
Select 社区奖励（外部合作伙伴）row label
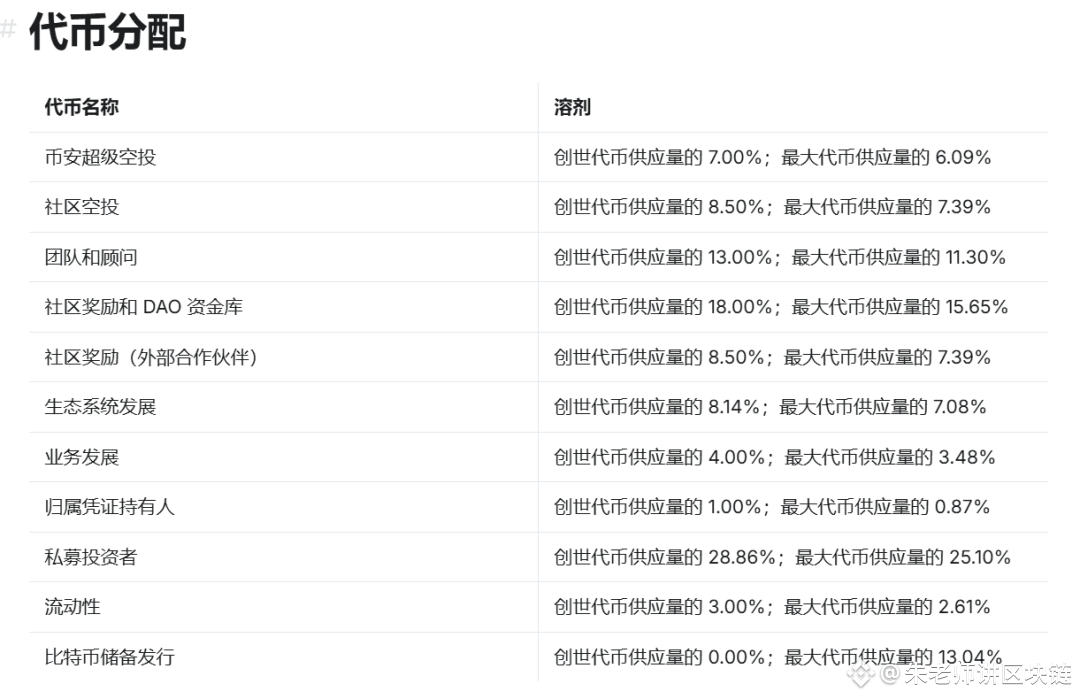pos(151,357)
